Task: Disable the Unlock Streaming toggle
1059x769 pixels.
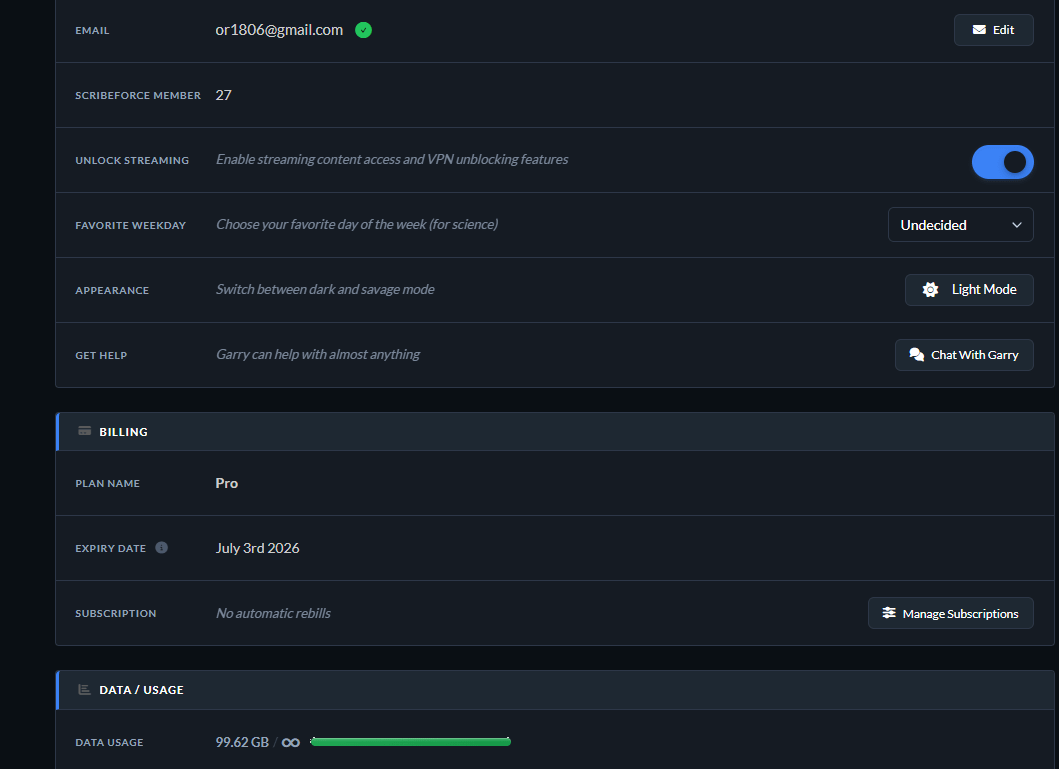Action: click(x=1002, y=162)
